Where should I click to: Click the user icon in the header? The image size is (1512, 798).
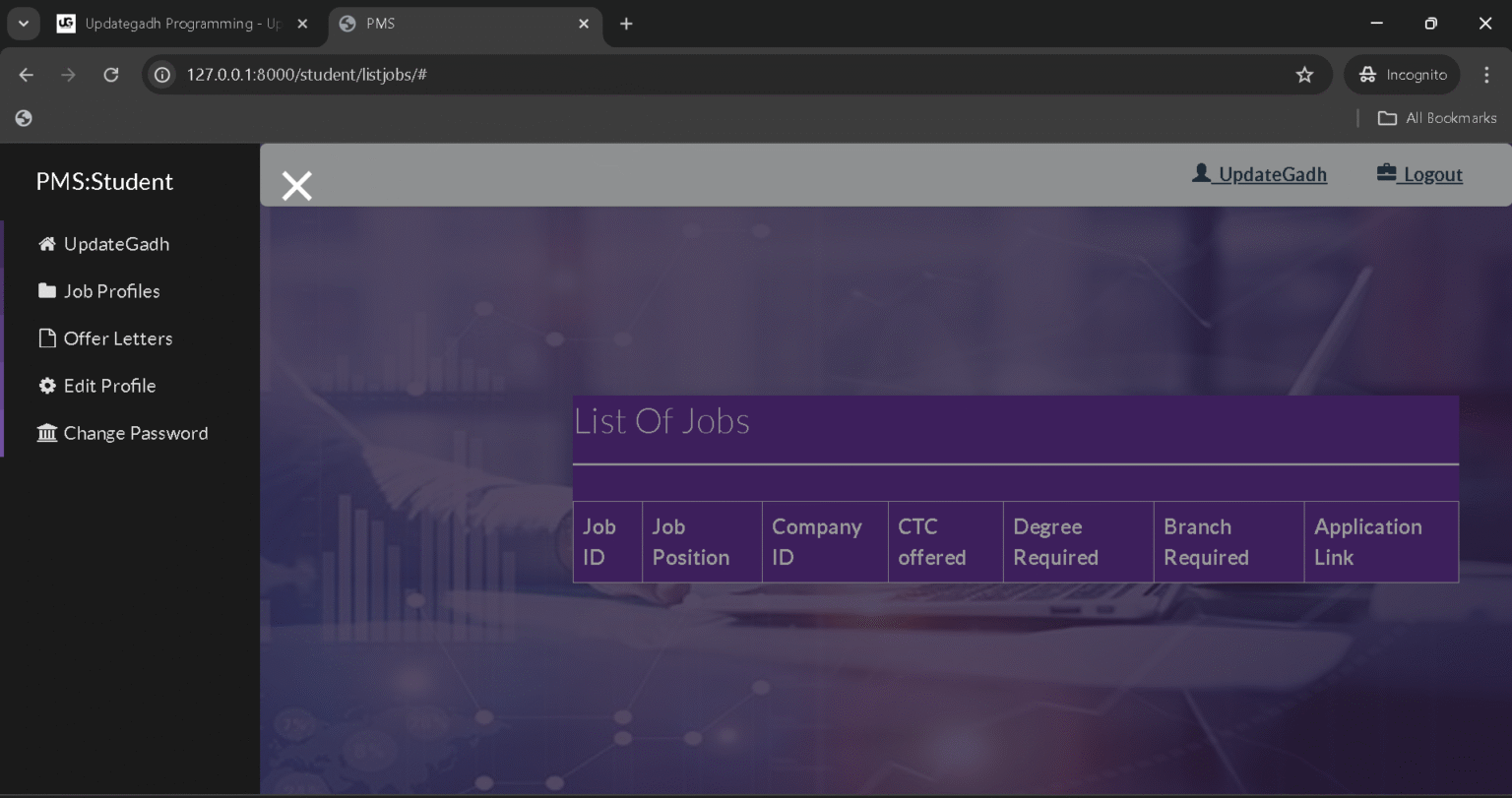click(x=1201, y=173)
